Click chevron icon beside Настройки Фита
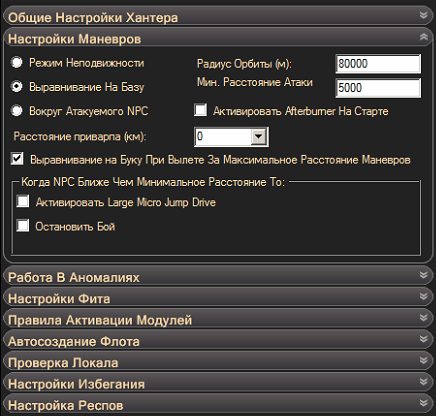Screen dimensions: 436x416 423,296
